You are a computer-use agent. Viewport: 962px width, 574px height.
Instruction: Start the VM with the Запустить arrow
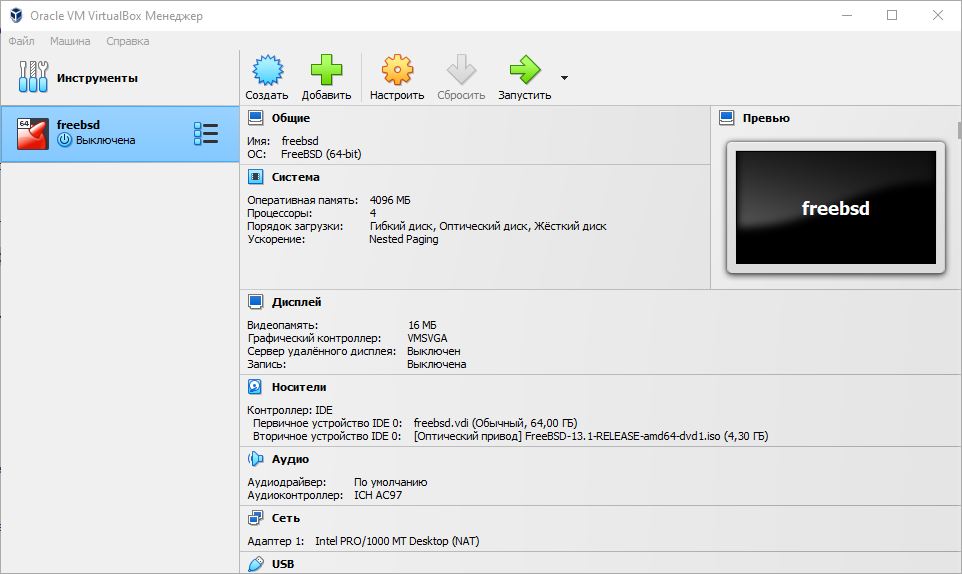pyautogui.click(x=525, y=70)
